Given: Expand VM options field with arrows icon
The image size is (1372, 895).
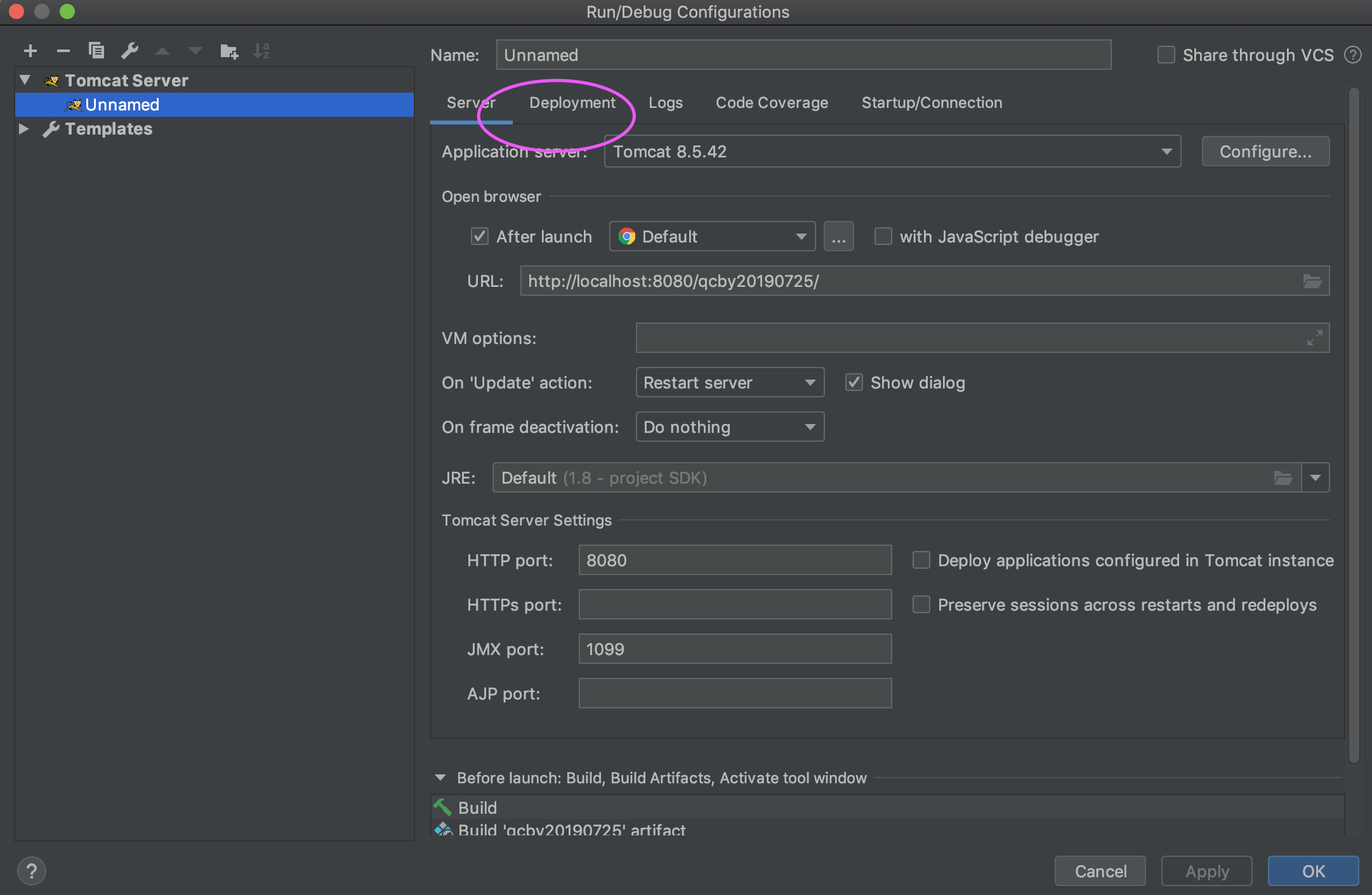Looking at the screenshot, I should click(x=1314, y=338).
